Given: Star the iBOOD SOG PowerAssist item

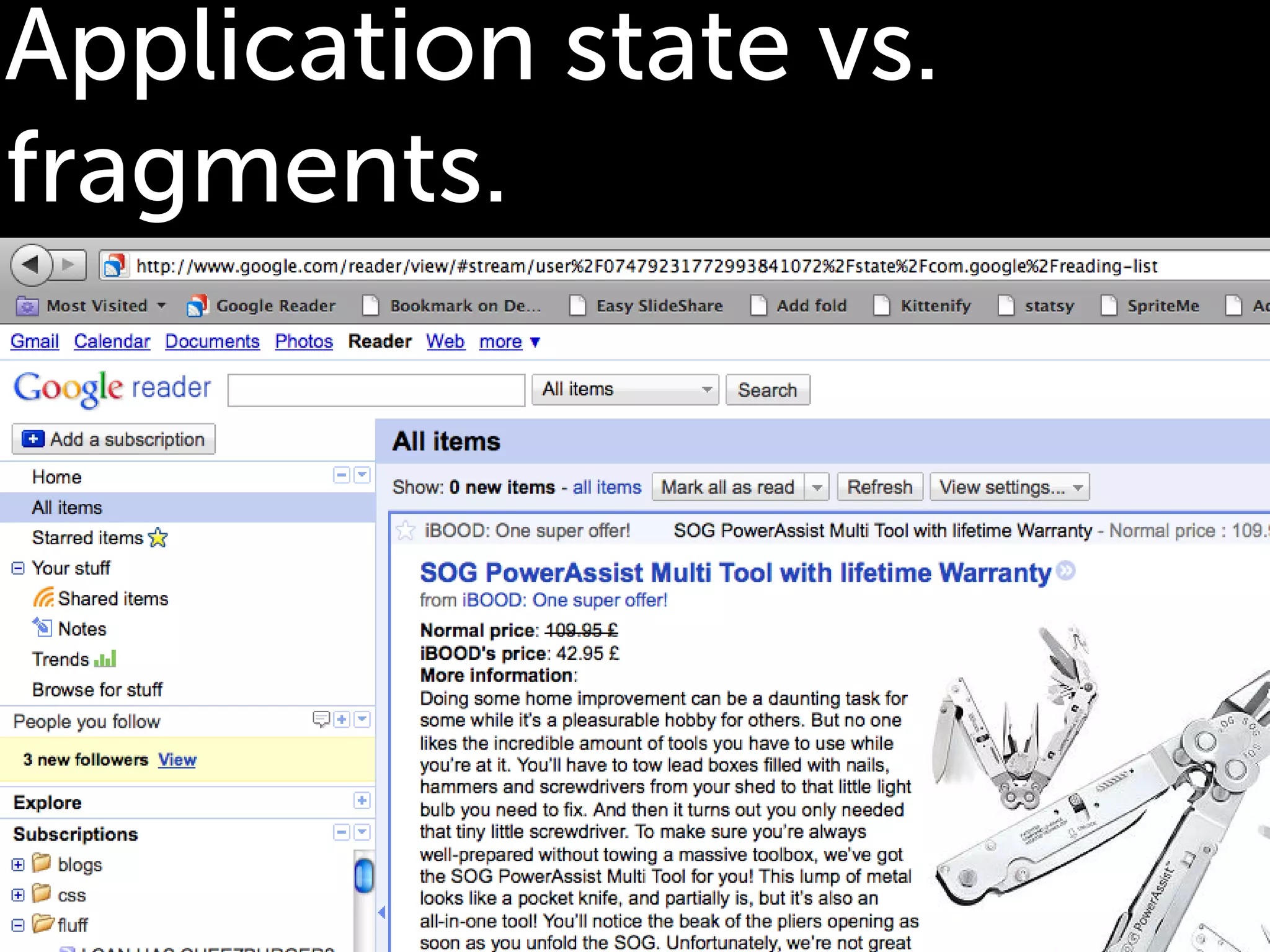Looking at the screenshot, I should pyautogui.click(x=406, y=530).
